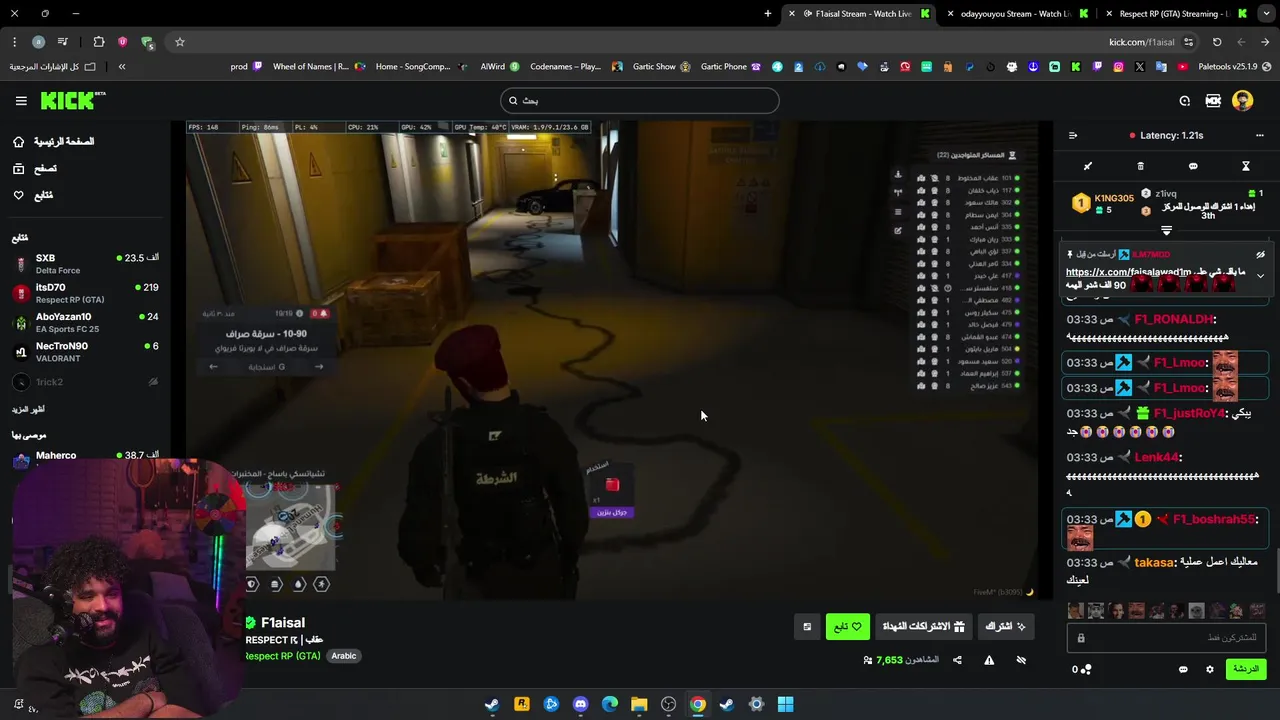1280x720 pixels.
Task: Open a new browser tab with plus
Action: point(768,14)
